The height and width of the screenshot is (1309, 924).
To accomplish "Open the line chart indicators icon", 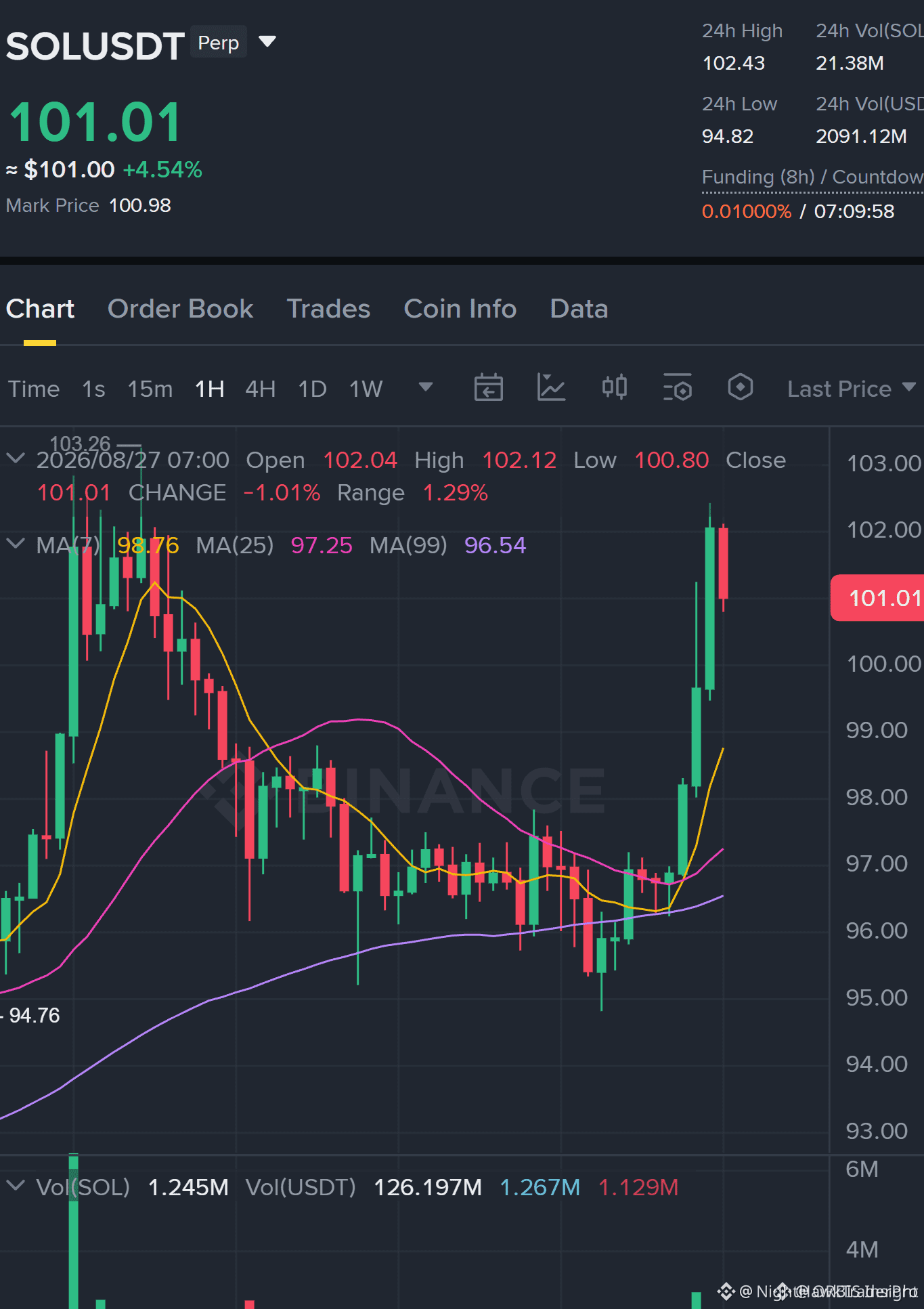I will pyautogui.click(x=551, y=387).
